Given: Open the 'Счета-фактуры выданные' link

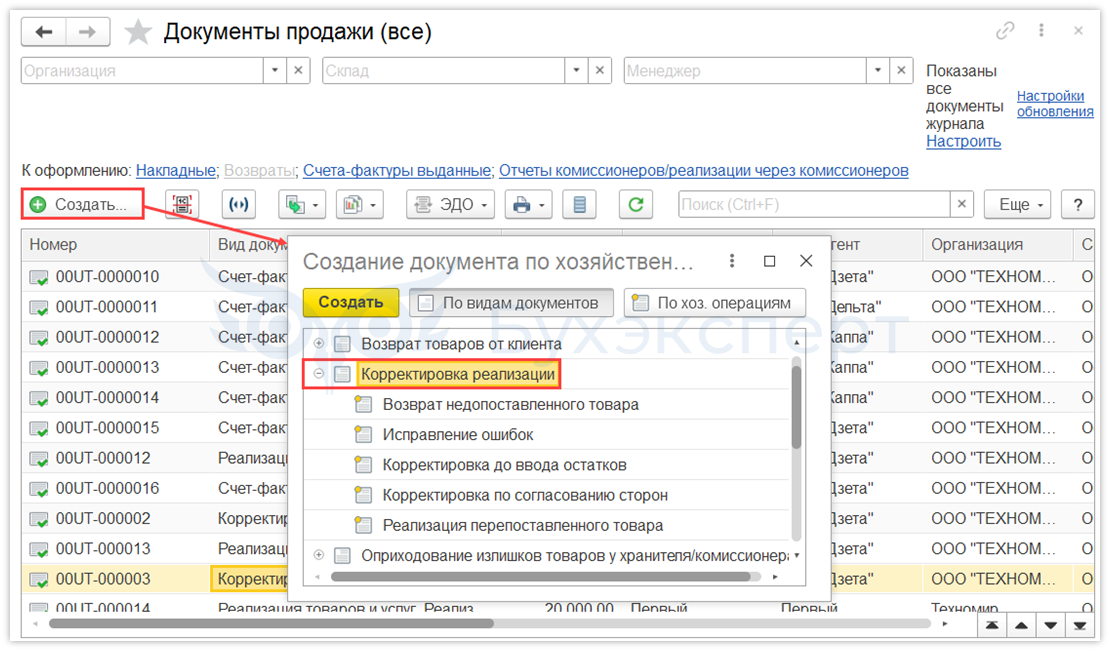Looking at the screenshot, I should click(x=396, y=171).
